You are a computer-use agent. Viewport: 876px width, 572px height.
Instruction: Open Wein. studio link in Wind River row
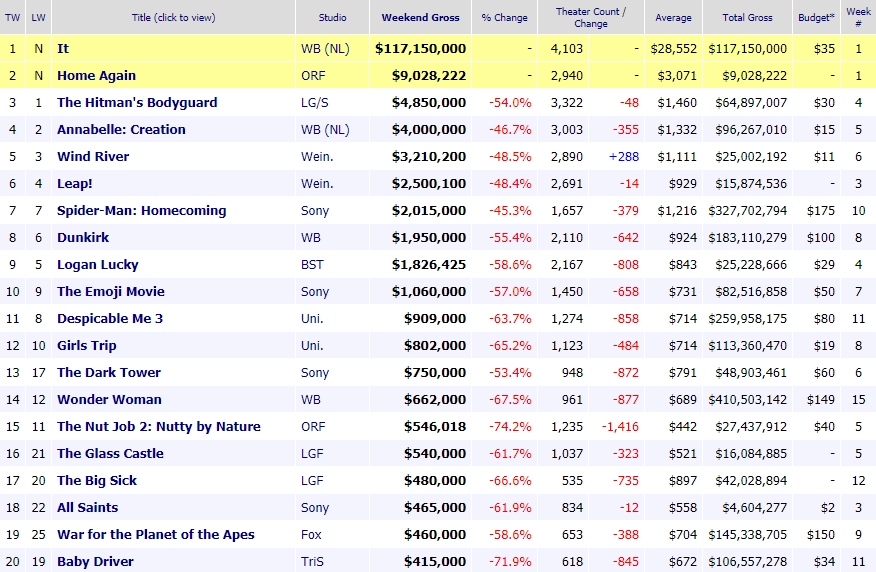tap(317, 156)
